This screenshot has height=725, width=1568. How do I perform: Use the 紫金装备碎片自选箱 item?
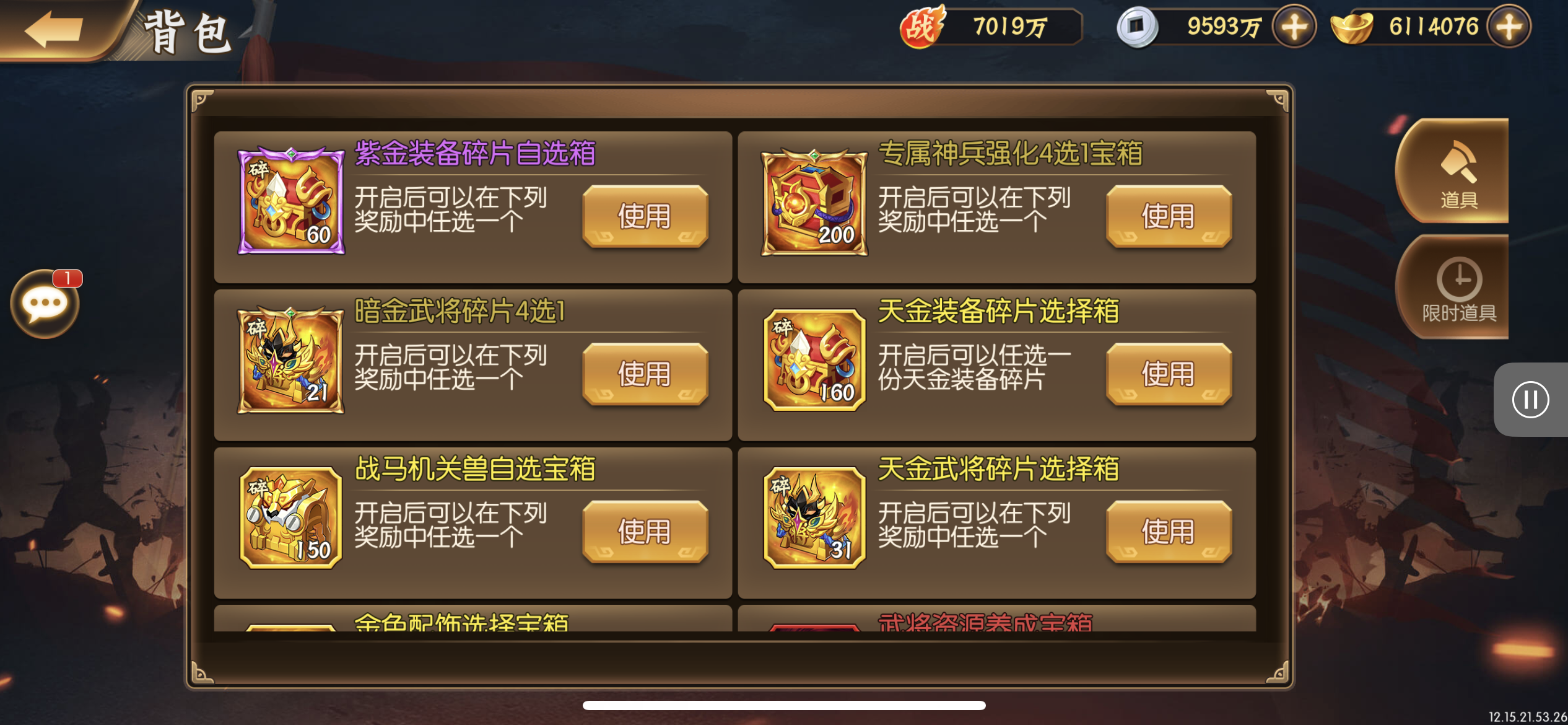click(x=645, y=216)
